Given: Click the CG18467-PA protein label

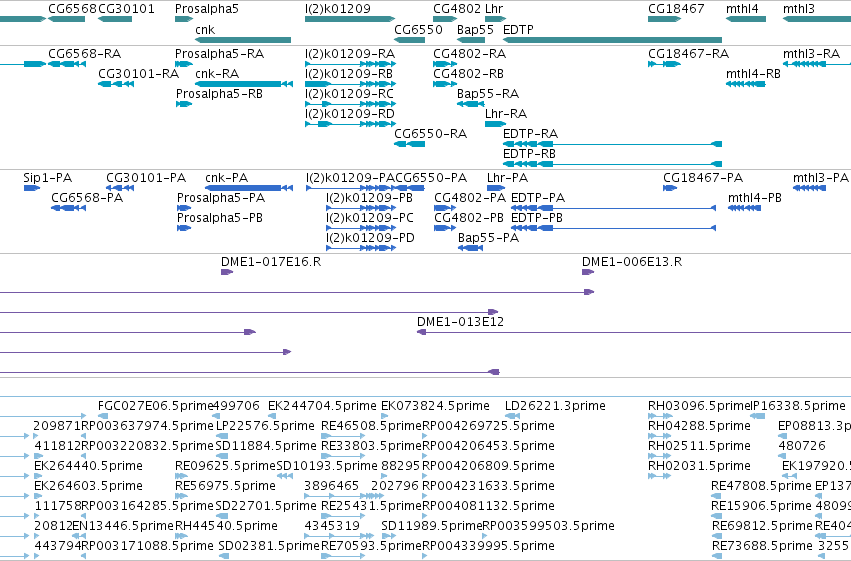Looking at the screenshot, I should click(x=703, y=178).
